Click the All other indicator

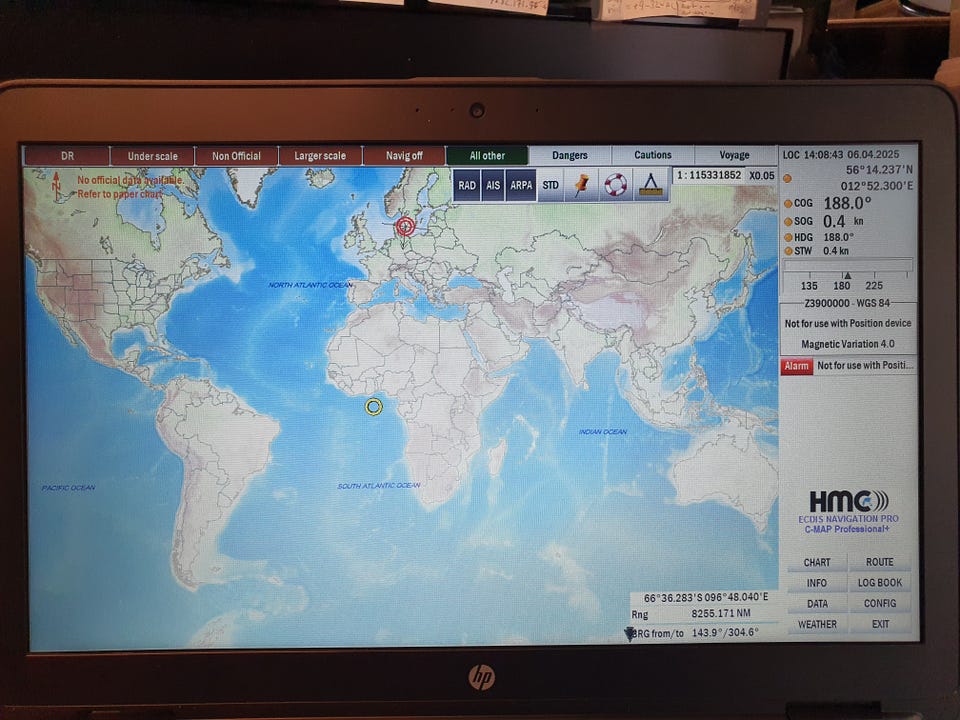tap(487, 156)
